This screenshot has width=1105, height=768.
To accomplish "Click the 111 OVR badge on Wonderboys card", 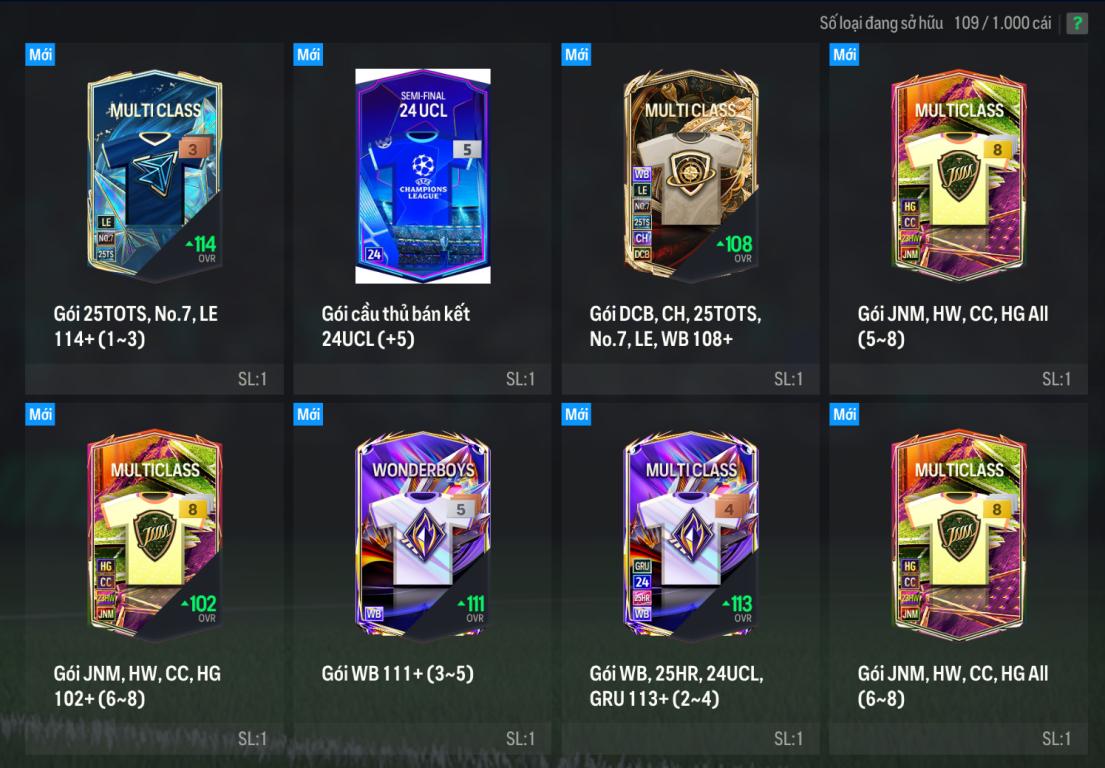I will point(472,609).
